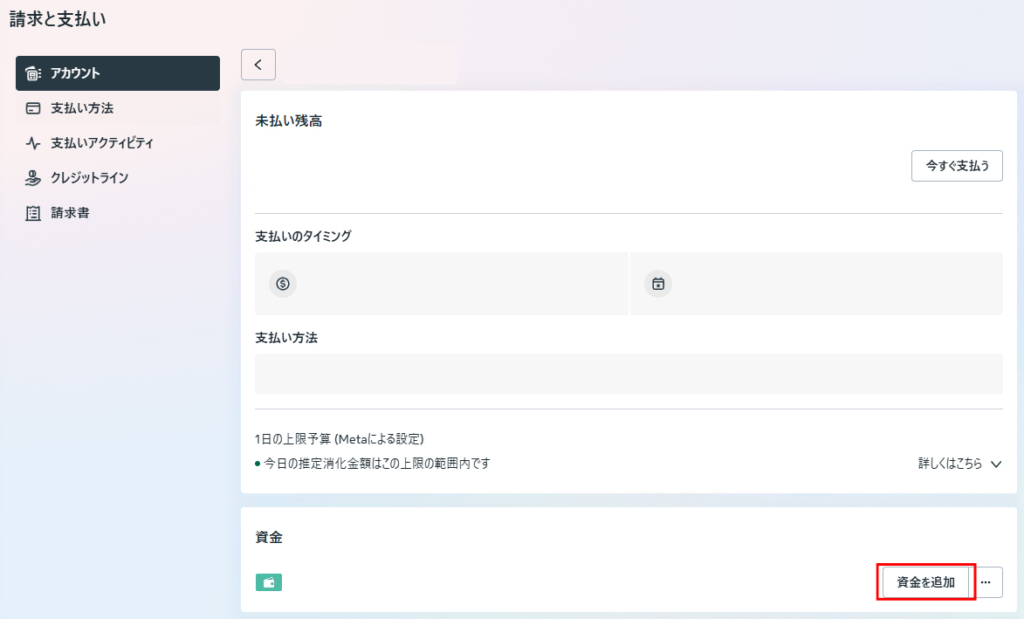Switch to 支払い方法 in the sidebar
Screen dimensions: 1024x619
89,108
